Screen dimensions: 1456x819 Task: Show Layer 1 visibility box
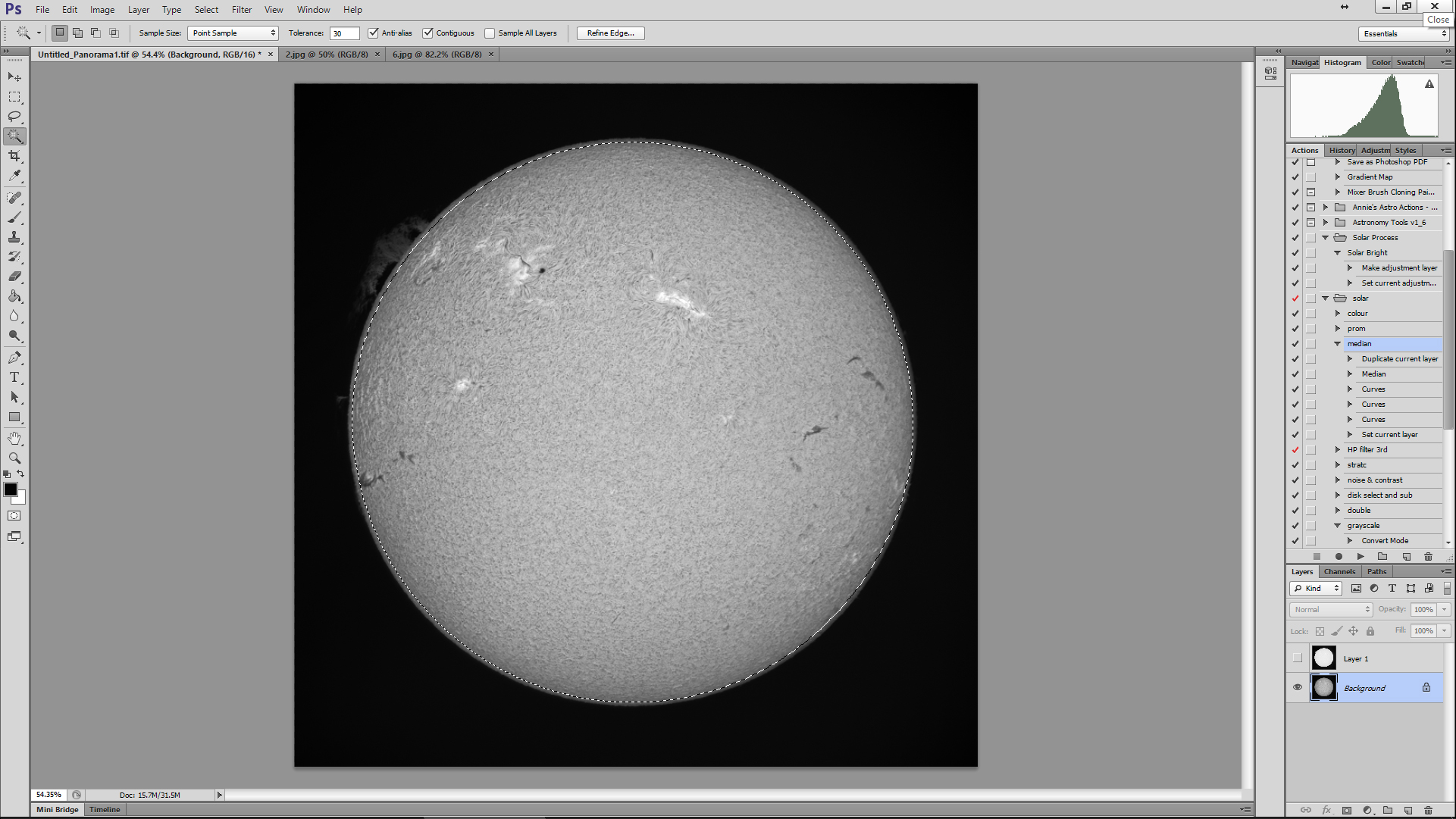[1298, 658]
